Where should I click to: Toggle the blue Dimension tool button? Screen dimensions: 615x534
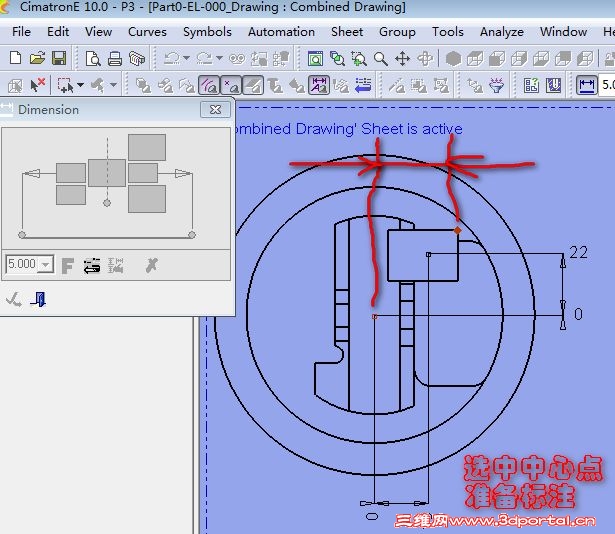click(586, 85)
